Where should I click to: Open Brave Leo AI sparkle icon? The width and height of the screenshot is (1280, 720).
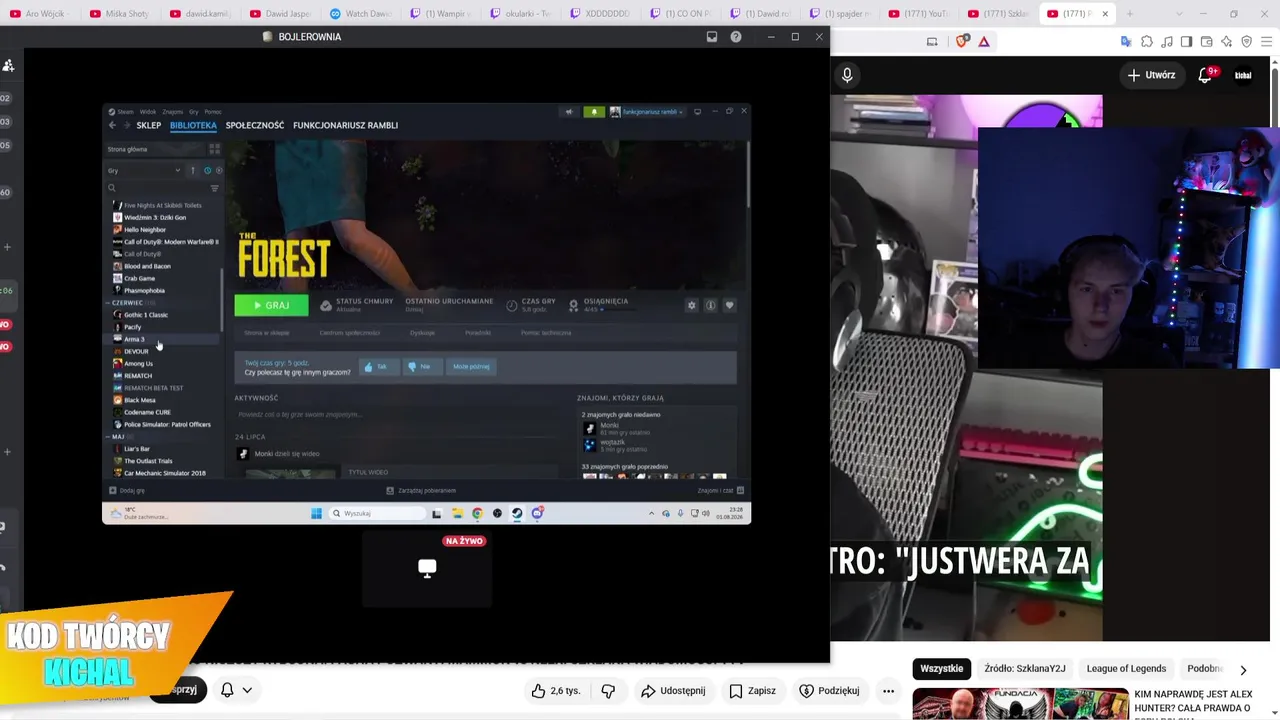click(1226, 41)
